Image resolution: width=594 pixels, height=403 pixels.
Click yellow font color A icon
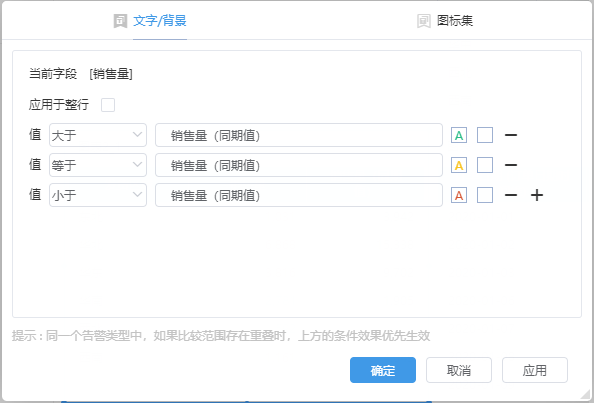[x=459, y=165]
